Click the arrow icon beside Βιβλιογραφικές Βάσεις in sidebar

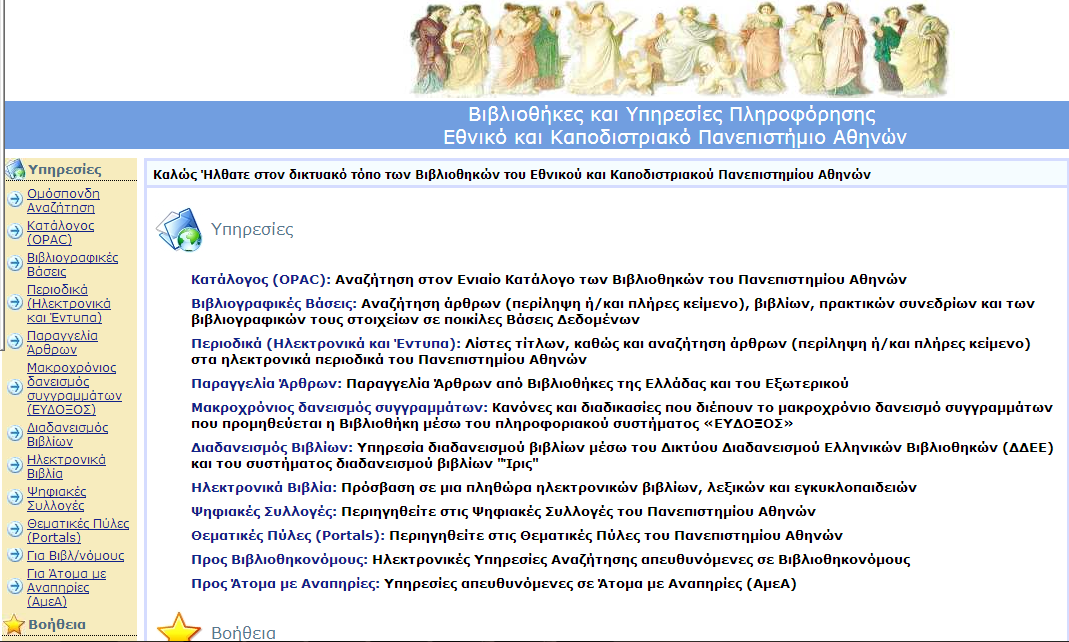[15, 264]
